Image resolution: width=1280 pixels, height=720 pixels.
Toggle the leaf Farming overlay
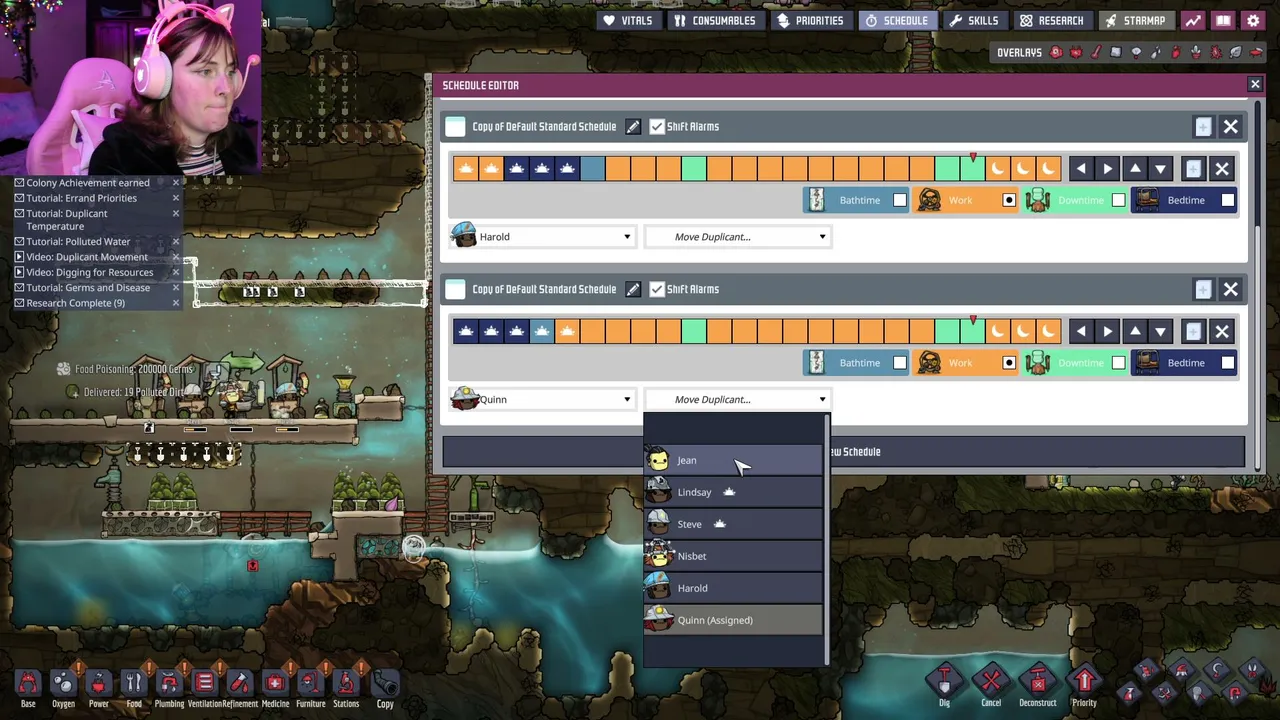tap(1236, 52)
